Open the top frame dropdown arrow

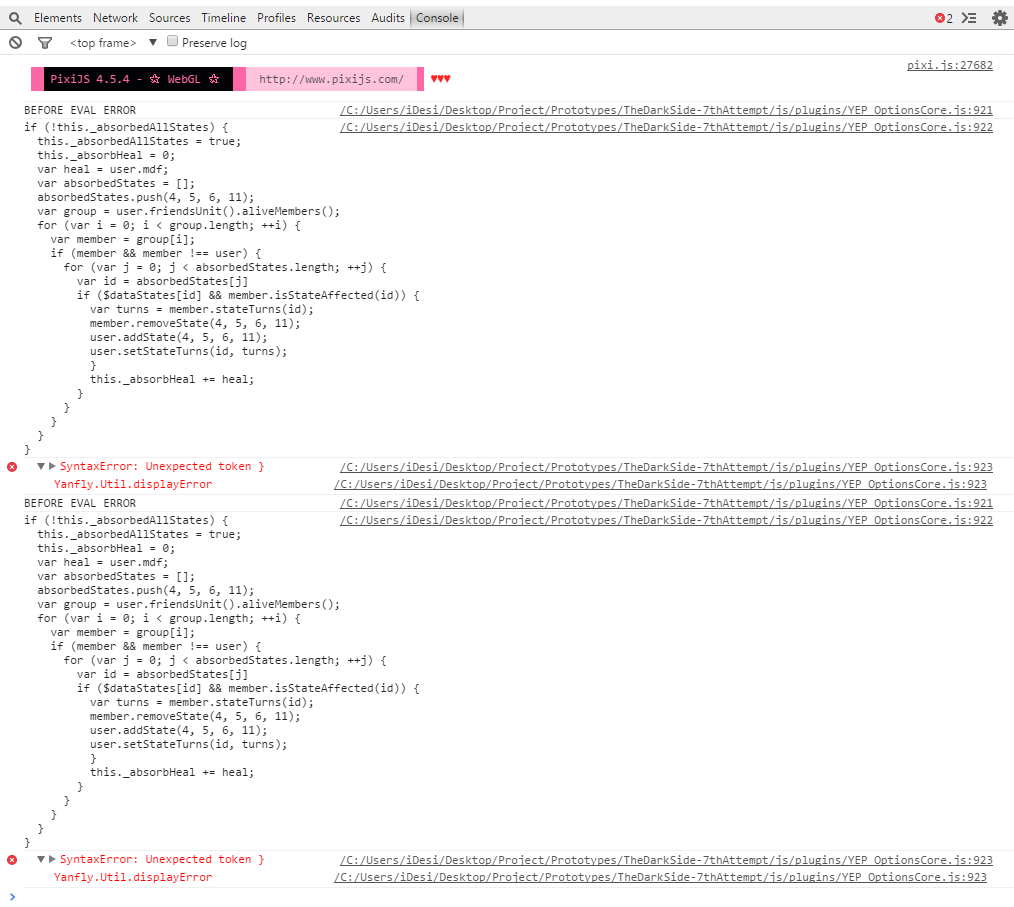tap(153, 43)
